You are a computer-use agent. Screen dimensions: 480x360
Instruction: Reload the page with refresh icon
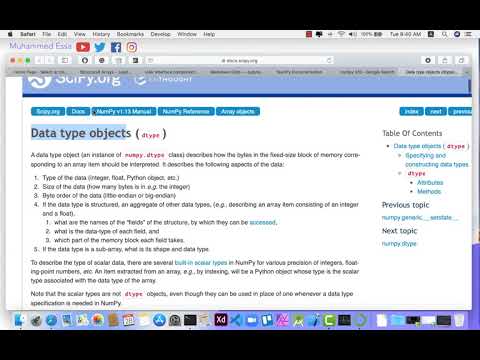pos(329,60)
